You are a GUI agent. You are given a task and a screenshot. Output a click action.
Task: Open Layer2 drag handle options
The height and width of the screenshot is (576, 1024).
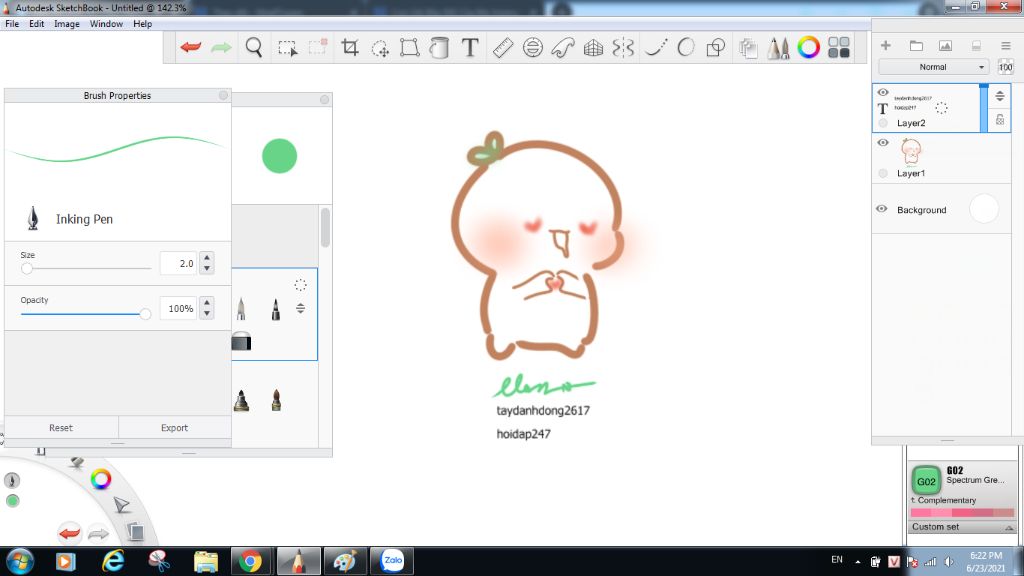1000,96
